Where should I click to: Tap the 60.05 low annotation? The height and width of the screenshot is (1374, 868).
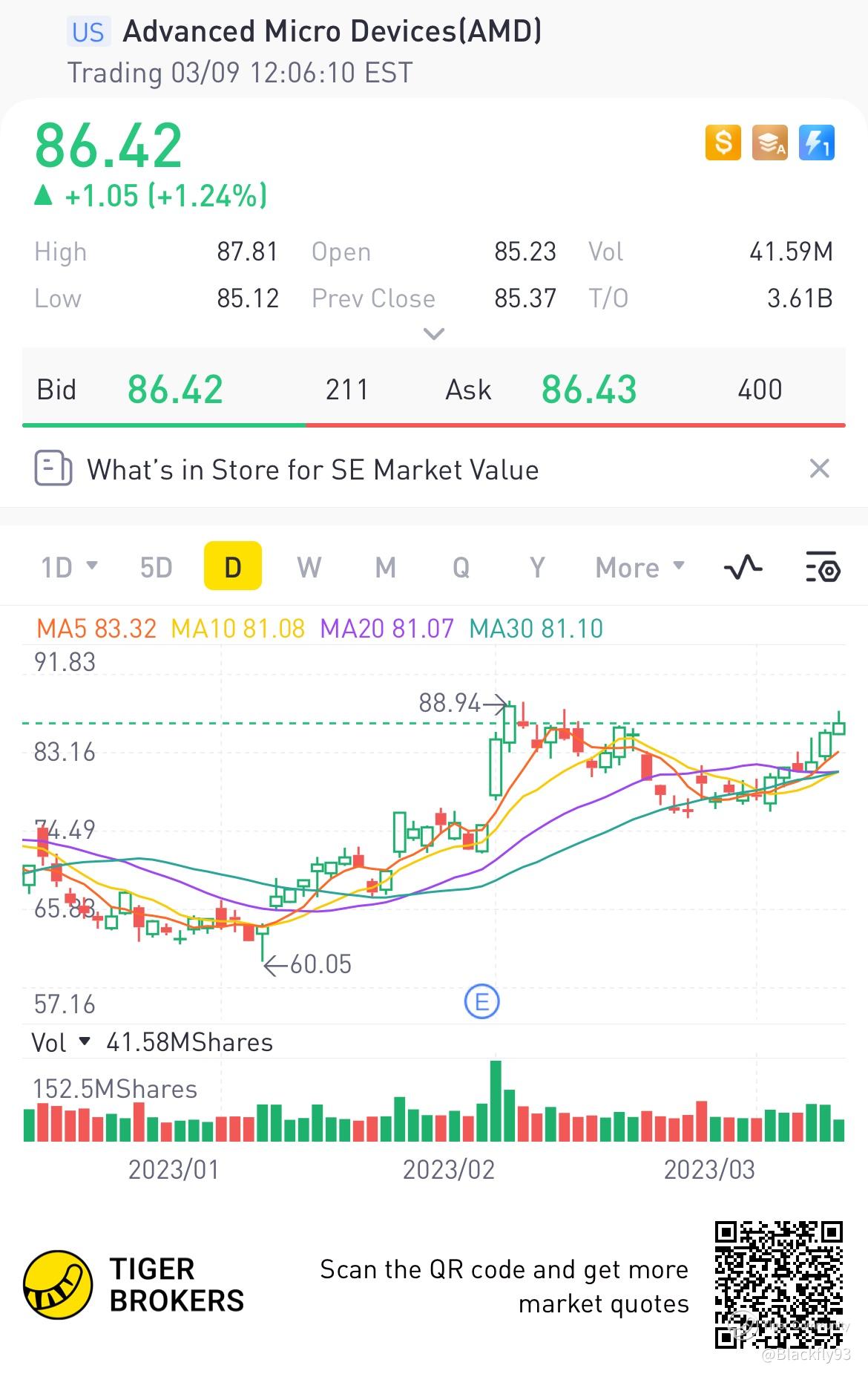[x=320, y=964]
